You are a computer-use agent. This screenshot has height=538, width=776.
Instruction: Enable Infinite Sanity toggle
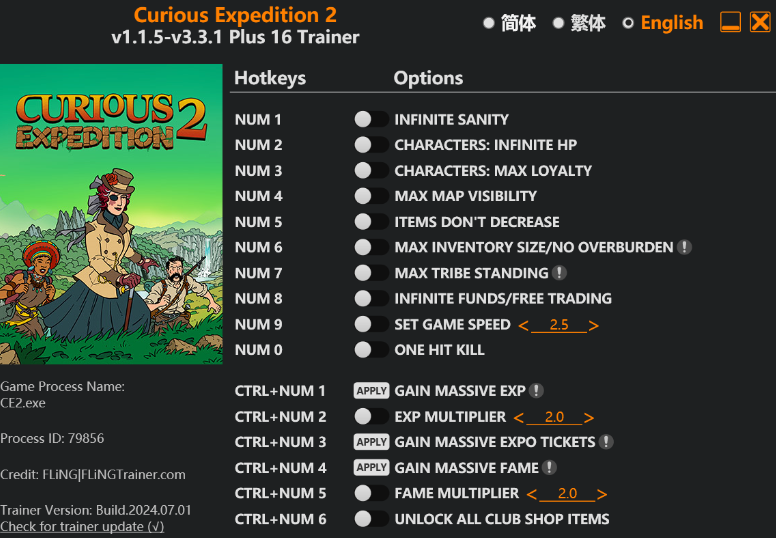[371, 119]
